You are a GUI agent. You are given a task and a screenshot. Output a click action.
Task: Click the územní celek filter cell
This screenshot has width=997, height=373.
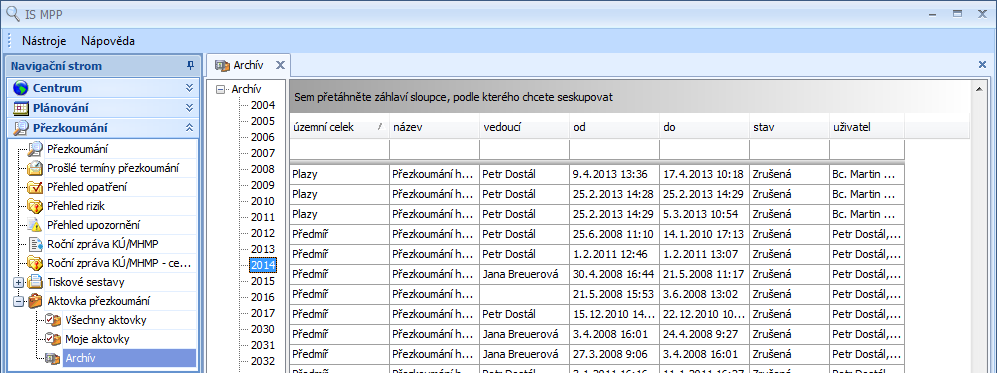click(340, 150)
